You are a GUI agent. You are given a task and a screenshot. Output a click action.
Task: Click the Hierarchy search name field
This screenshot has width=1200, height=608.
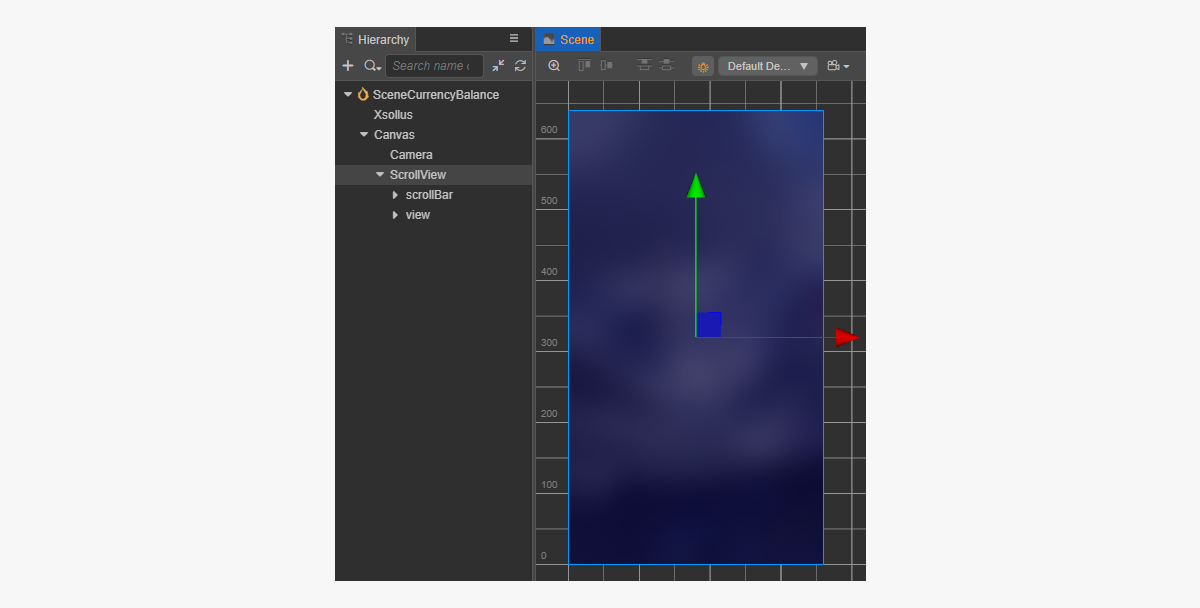[432, 66]
